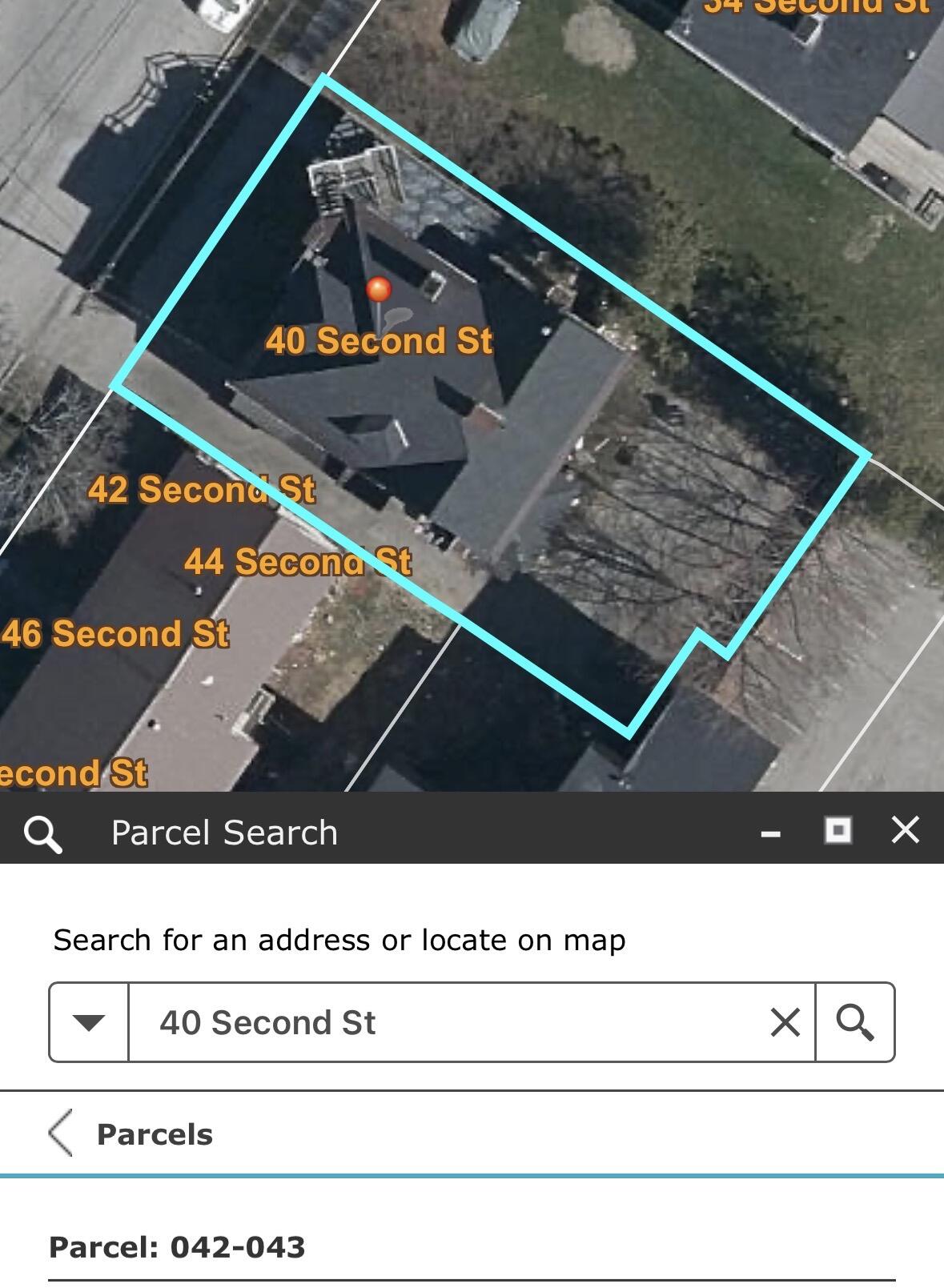The width and height of the screenshot is (944, 1288).
Task: Click the cut-off 'econd St' label at bottom left
Action: 74,774
